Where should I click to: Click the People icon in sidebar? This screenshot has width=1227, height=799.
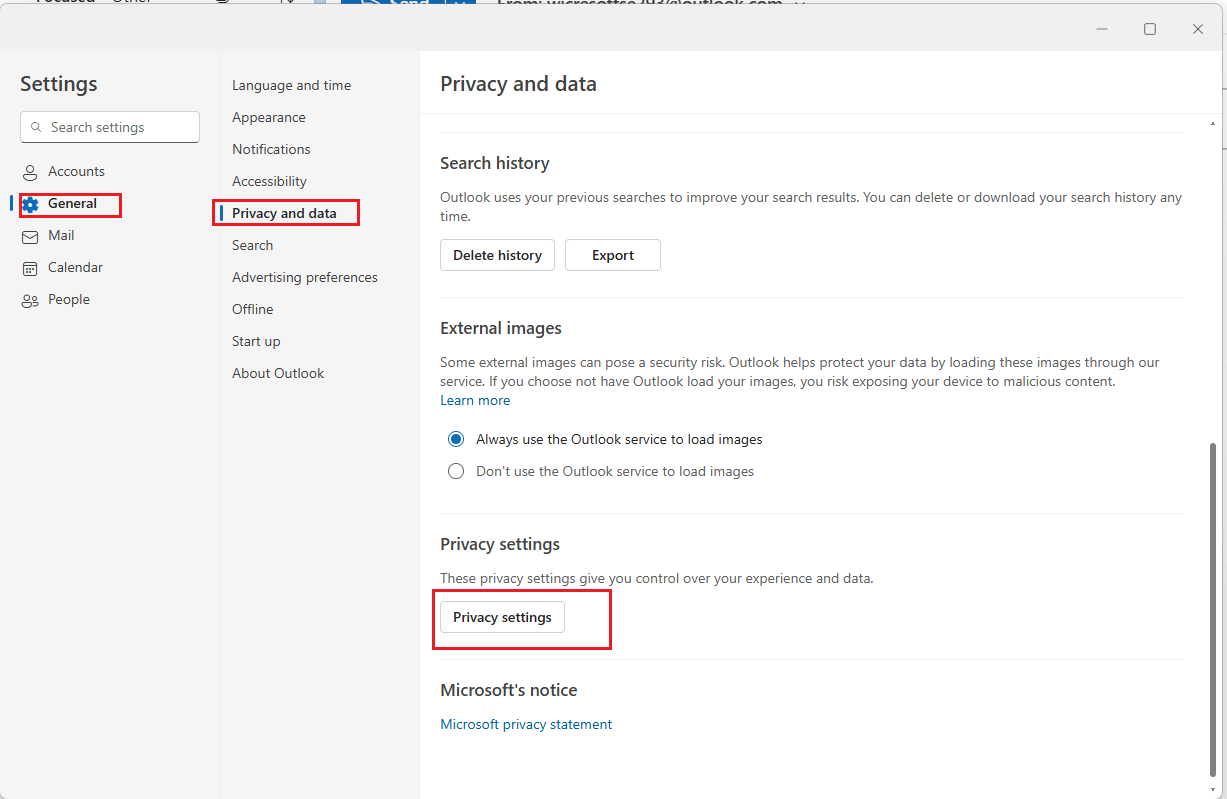click(30, 299)
